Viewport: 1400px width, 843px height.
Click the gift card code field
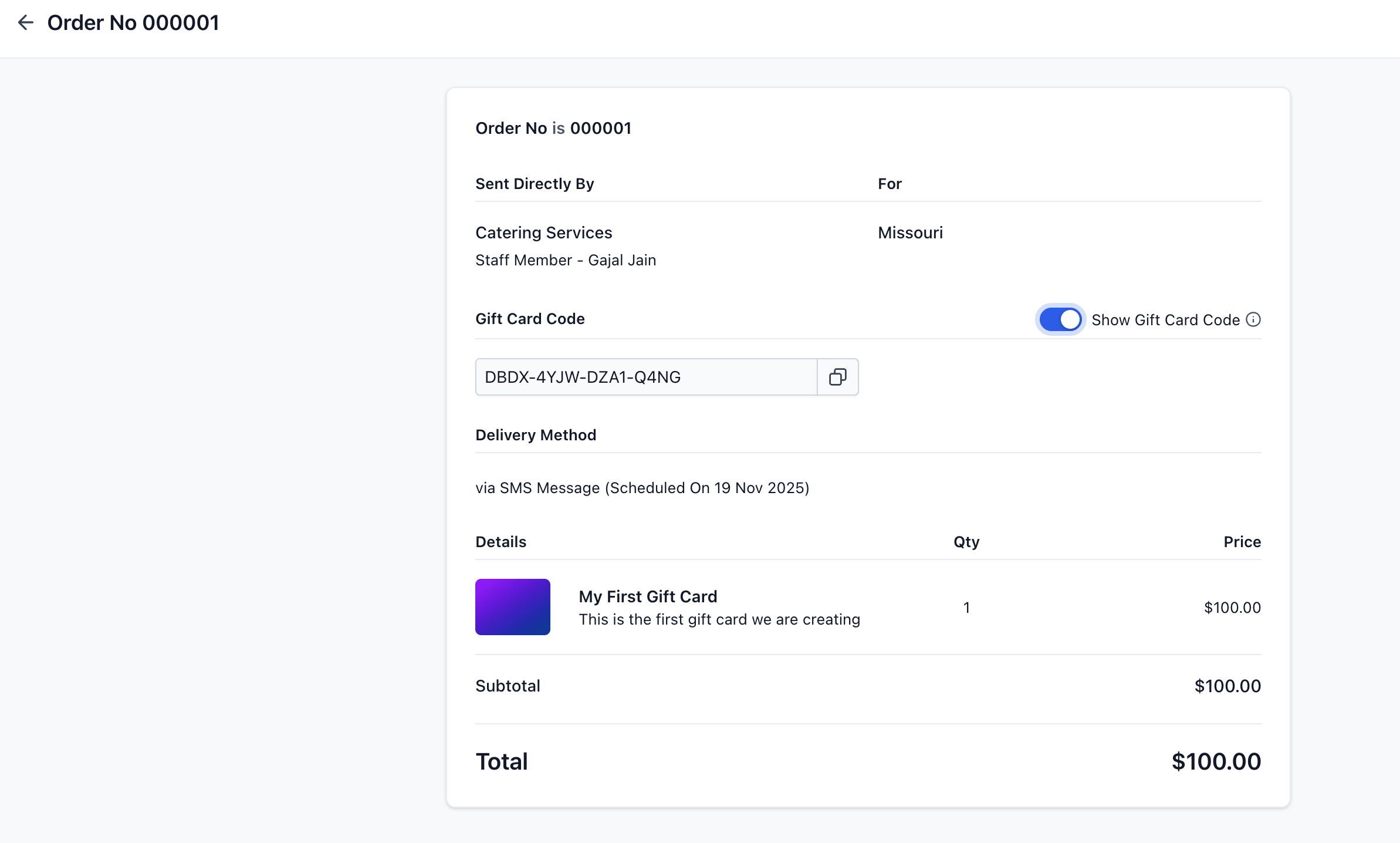click(645, 377)
